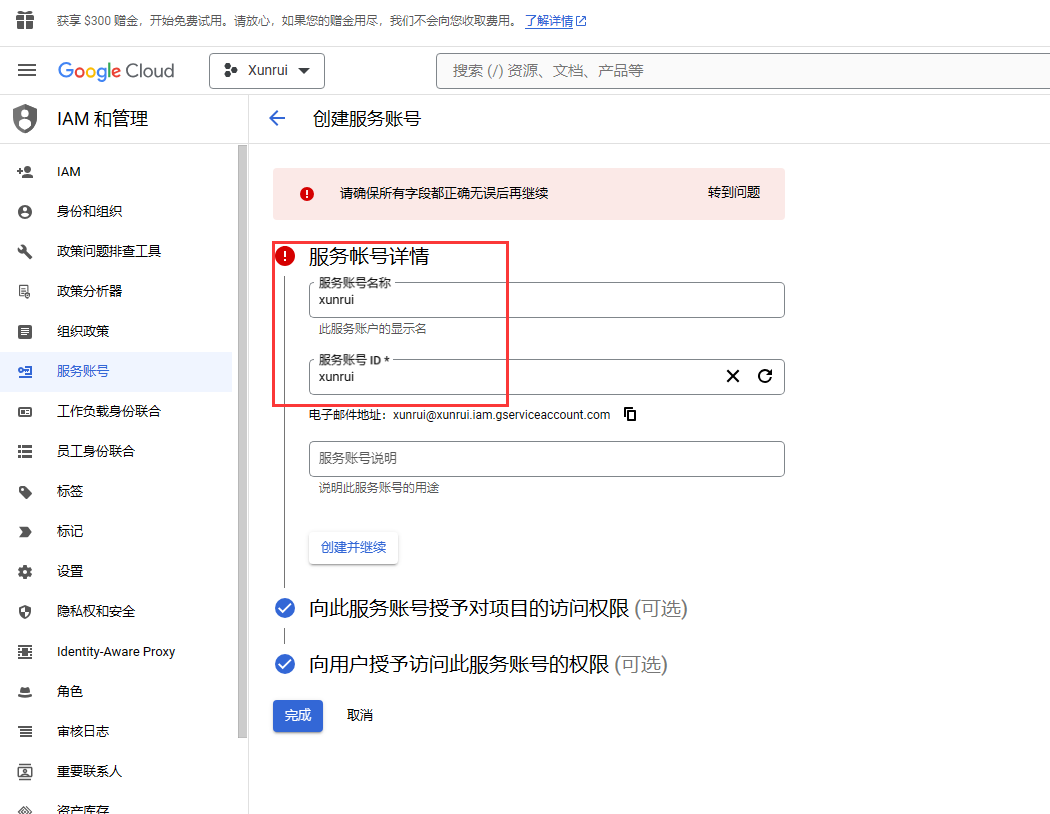
Task: Expand the 向此服务账号授予对项目的访问权限 step
Action: click(498, 608)
